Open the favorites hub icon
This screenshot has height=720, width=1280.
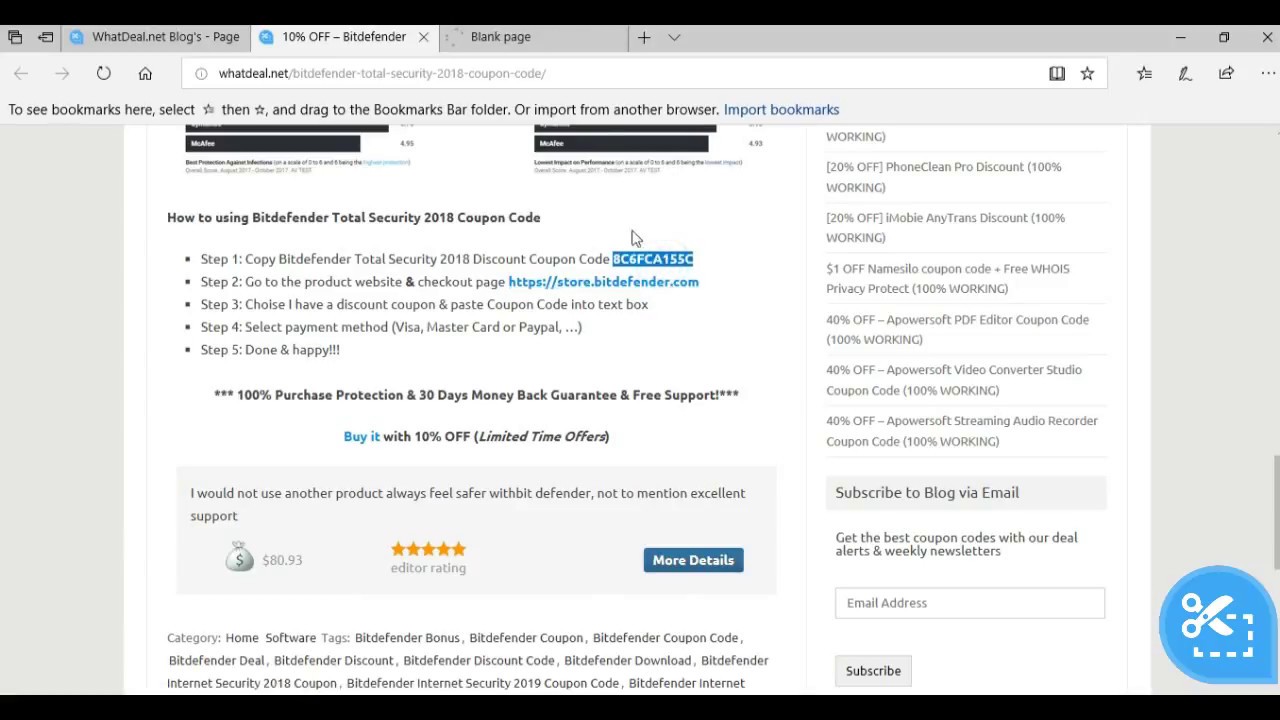pyautogui.click(x=1144, y=73)
